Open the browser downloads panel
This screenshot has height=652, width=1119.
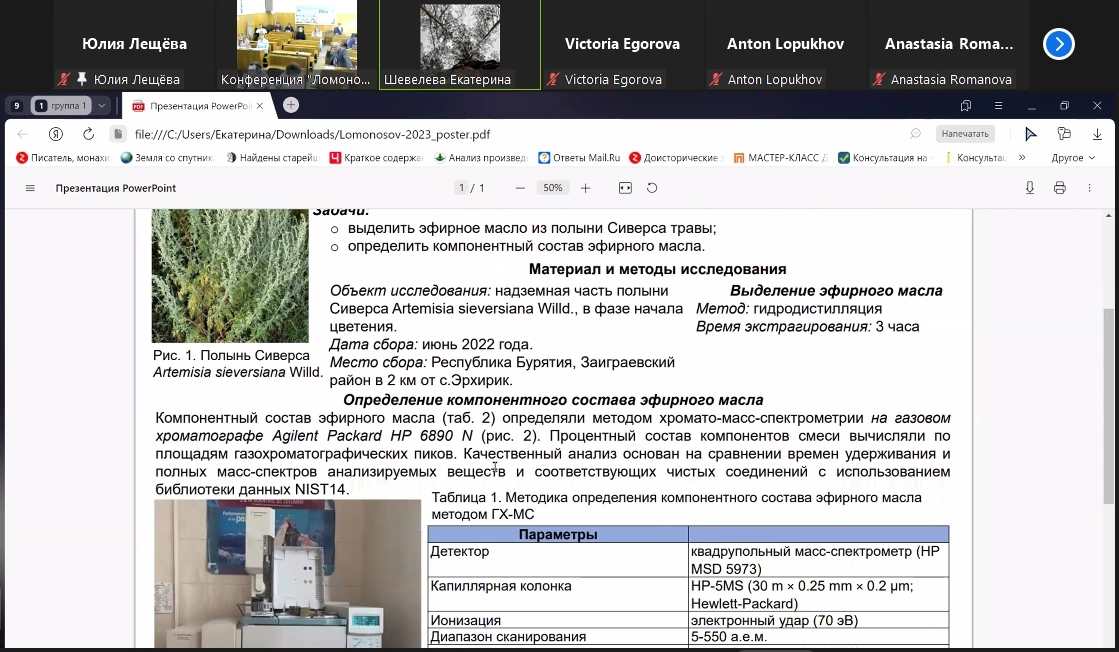(x=1095, y=134)
